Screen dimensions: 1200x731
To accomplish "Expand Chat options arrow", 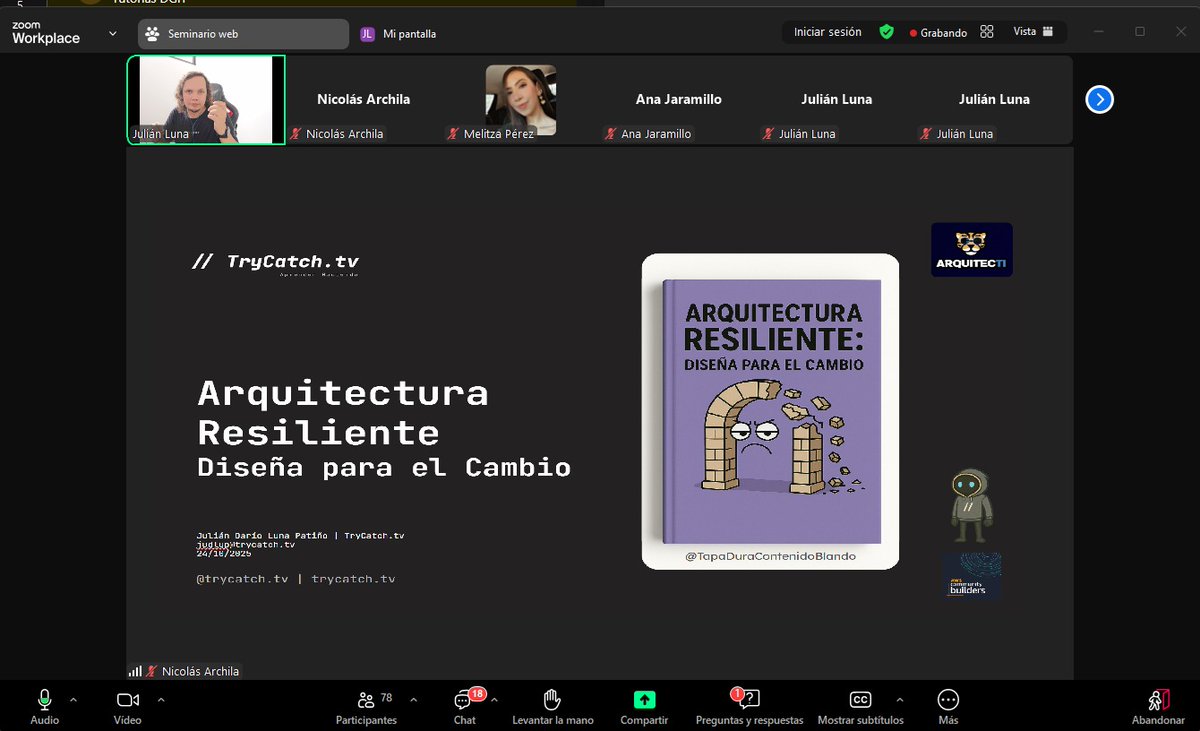I will (494, 700).
